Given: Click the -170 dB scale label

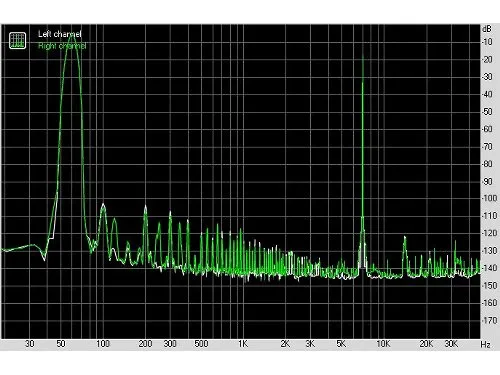Looking at the screenshot, I should point(490,320).
